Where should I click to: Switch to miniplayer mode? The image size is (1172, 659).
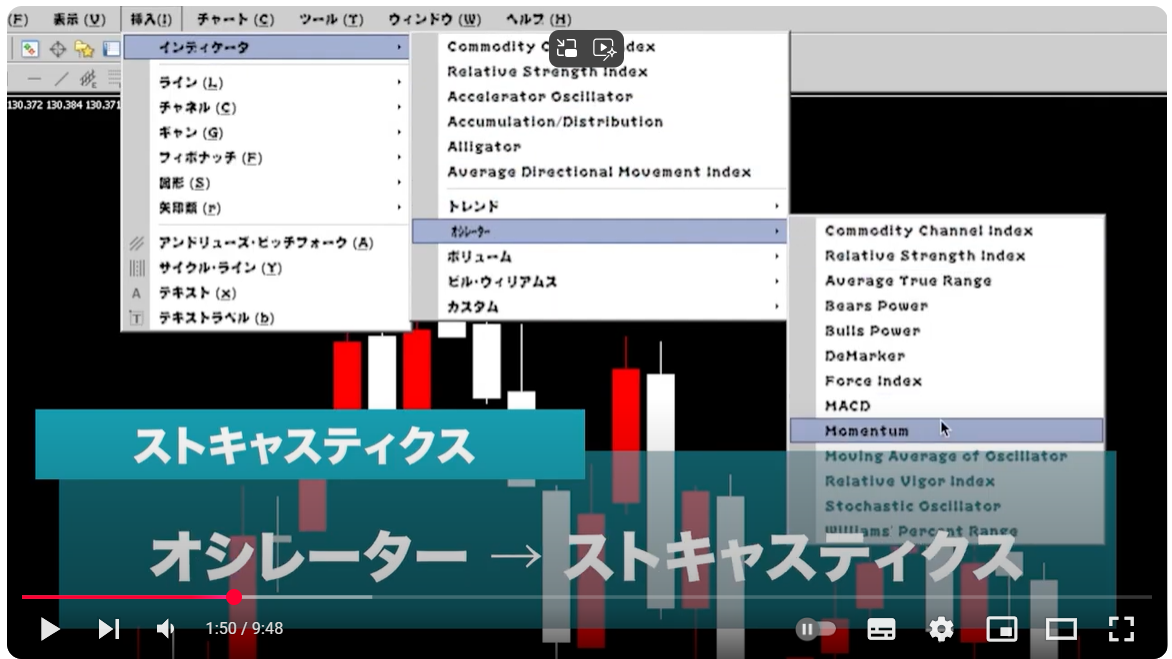point(1002,629)
